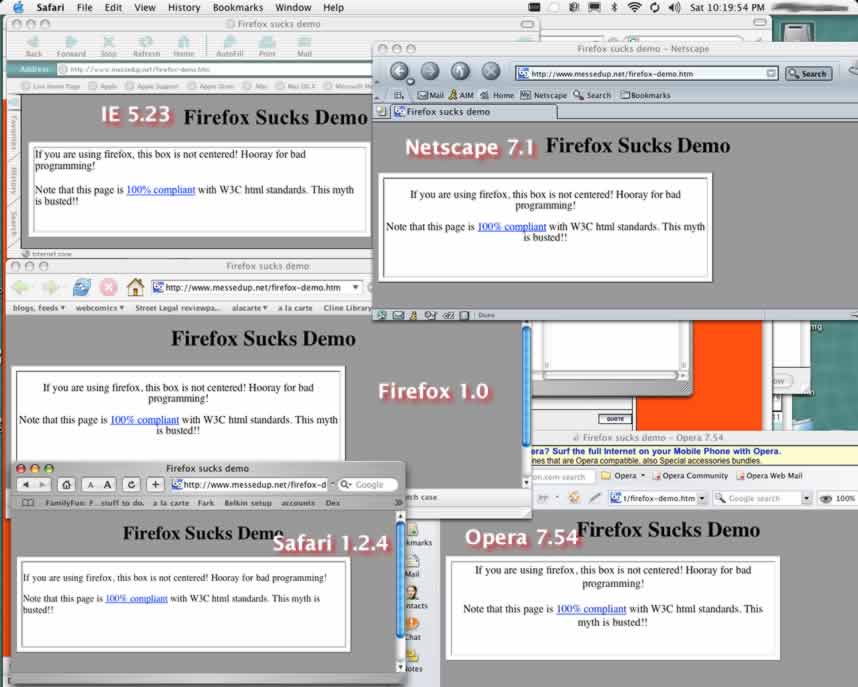Click Search in Netscape personal toolbar
Viewport: 858px width, 687px height.
tap(592, 95)
